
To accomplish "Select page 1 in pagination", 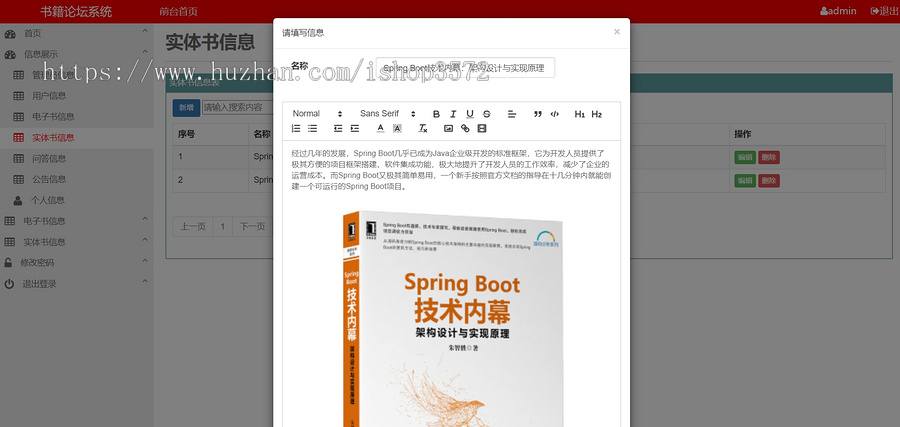I will 223,227.
